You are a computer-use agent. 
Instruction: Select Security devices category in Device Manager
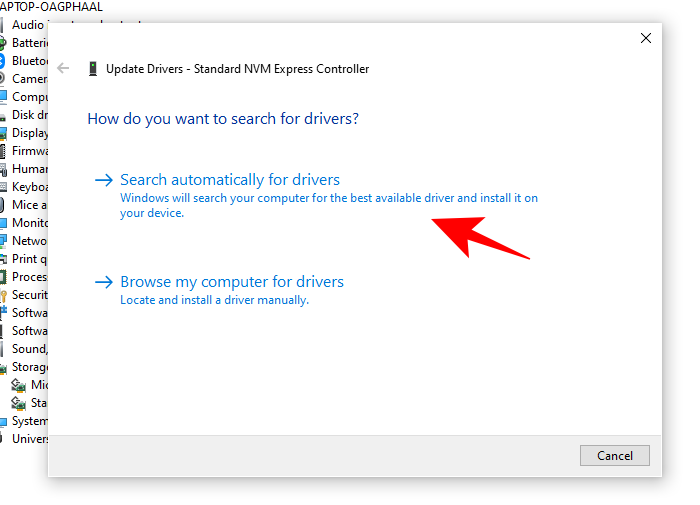[30, 295]
